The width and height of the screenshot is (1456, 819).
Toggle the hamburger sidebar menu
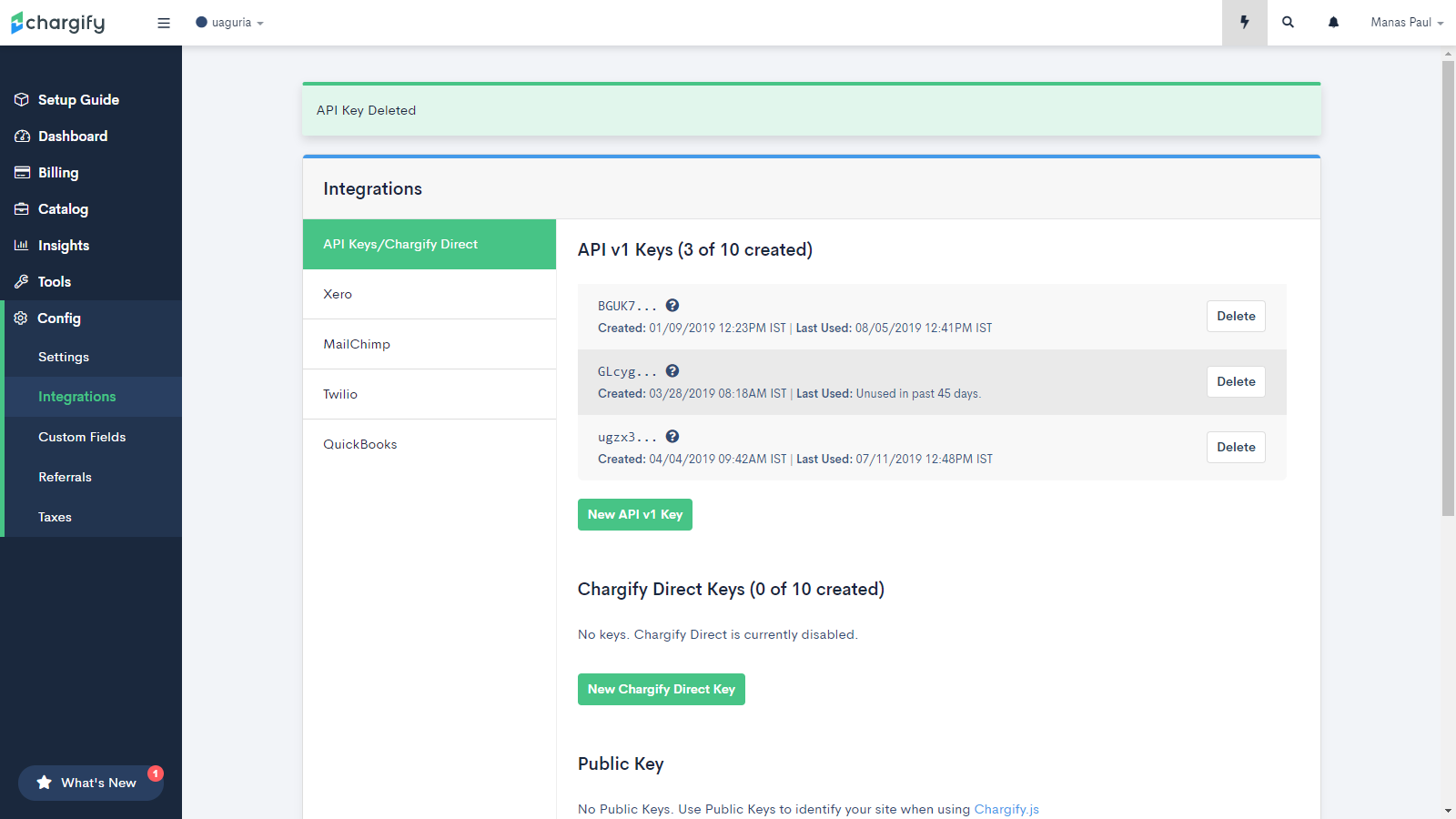click(164, 23)
